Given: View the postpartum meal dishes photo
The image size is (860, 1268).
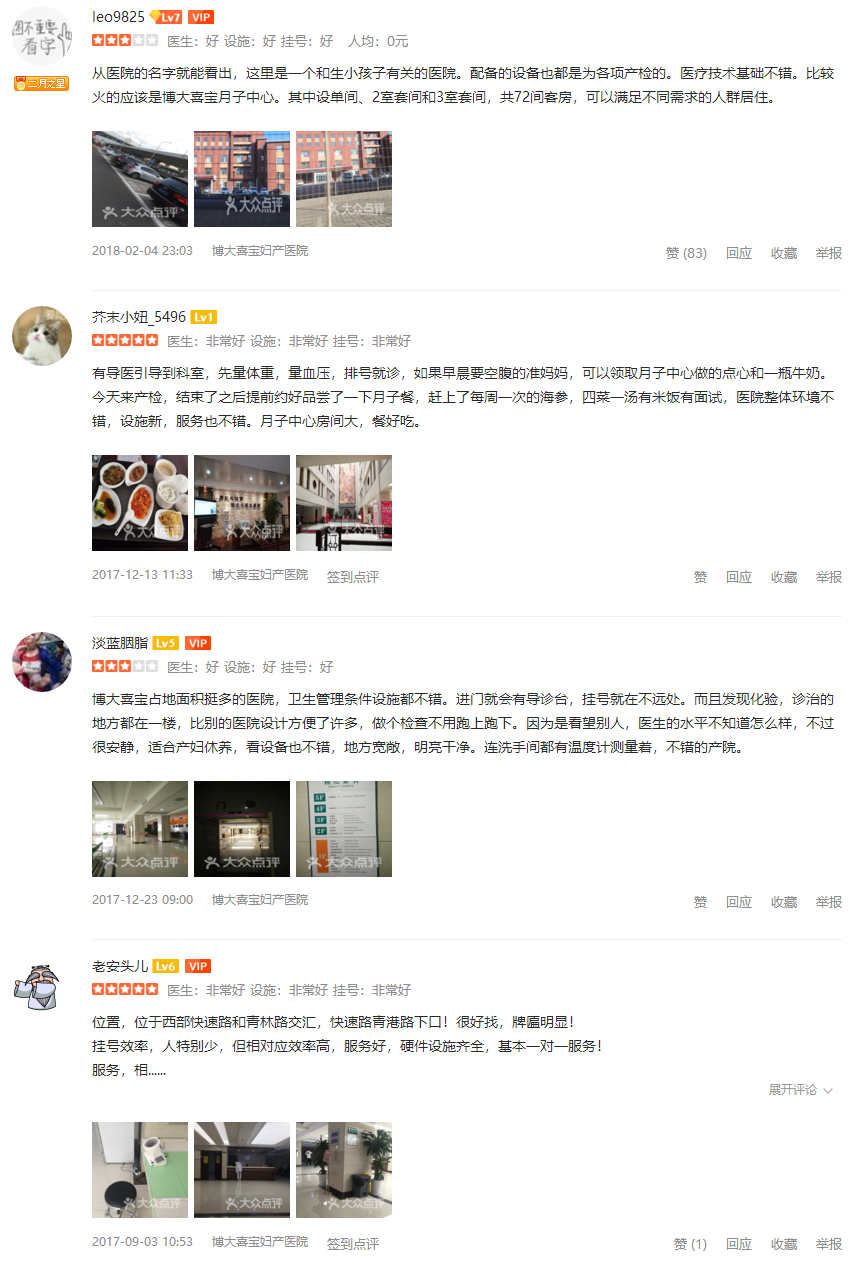Looking at the screenshot, I should [x=140, y=503].
